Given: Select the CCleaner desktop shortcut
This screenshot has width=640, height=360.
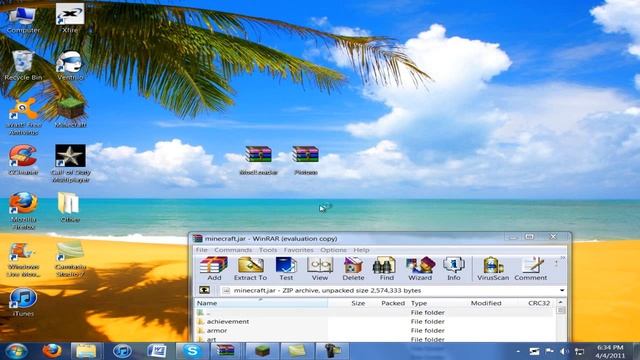Looking at the screenshot, I should [x=23, y=160].
